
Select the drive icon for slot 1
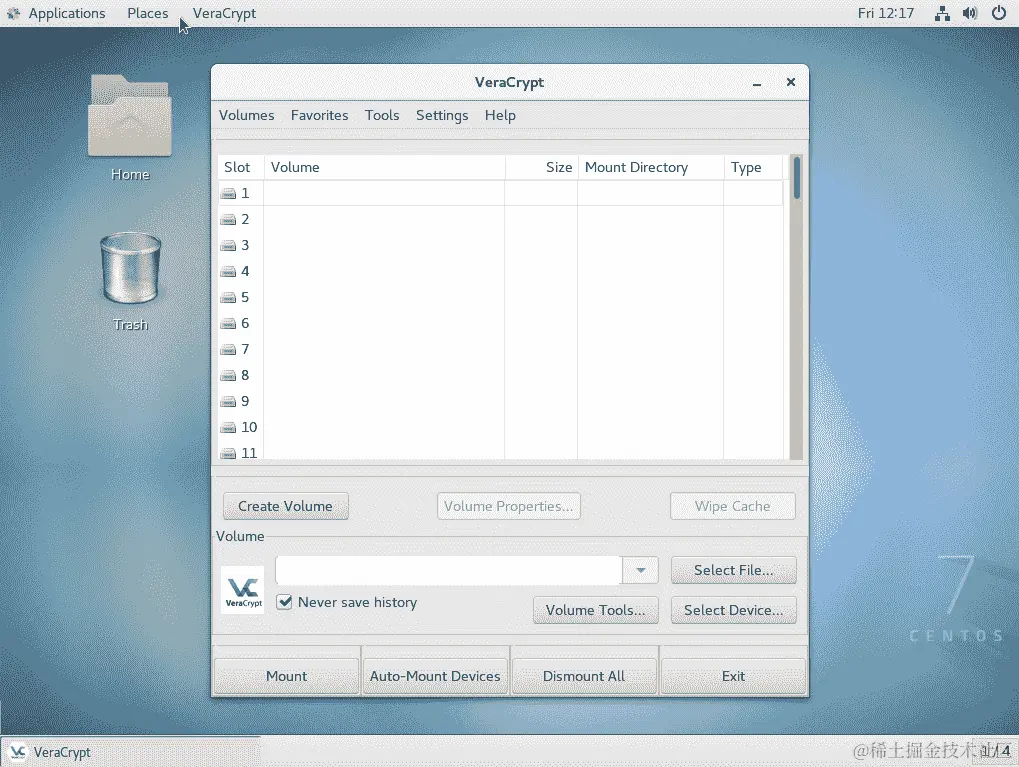point(228,194)
